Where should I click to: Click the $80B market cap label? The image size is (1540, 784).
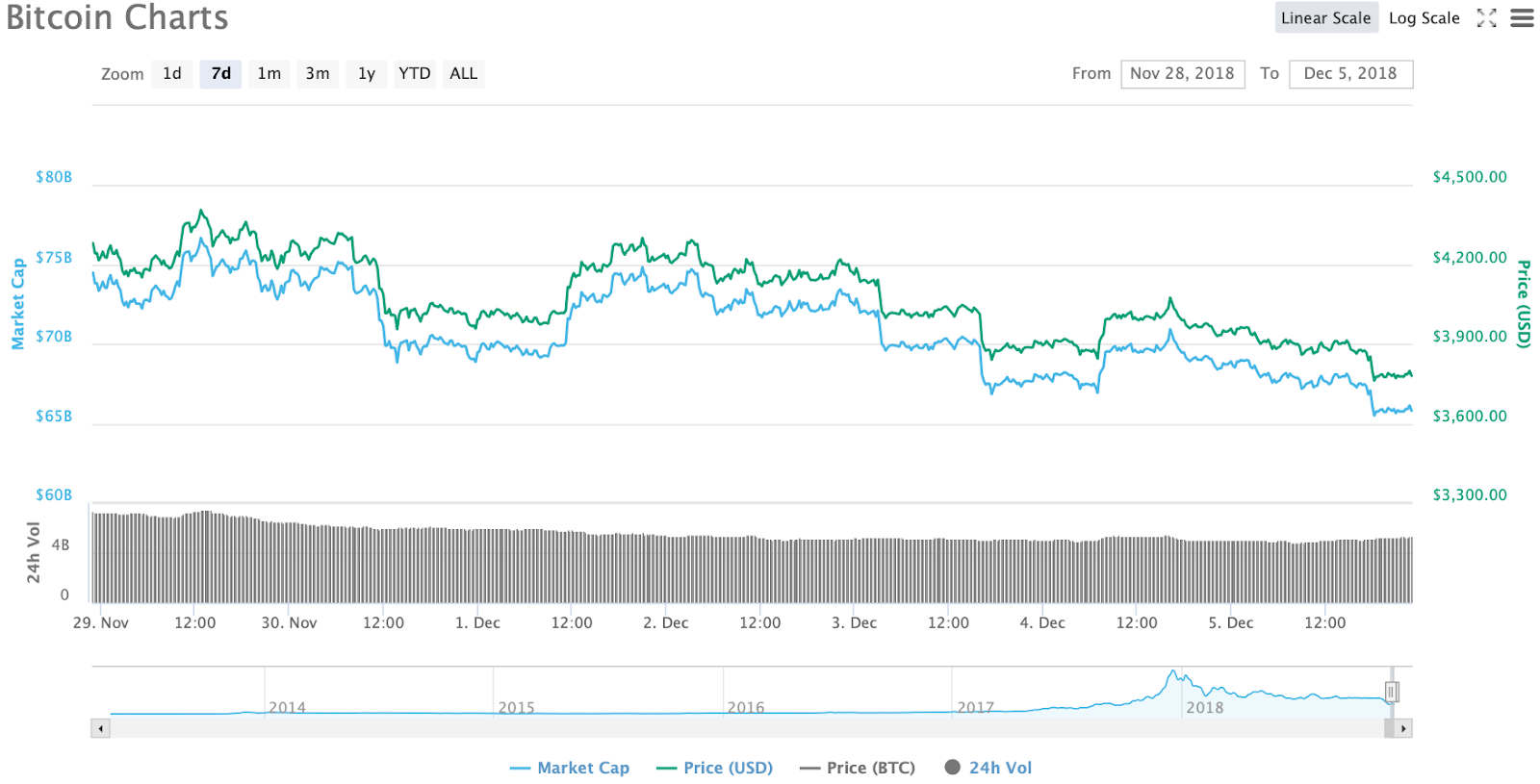(54, 177)
